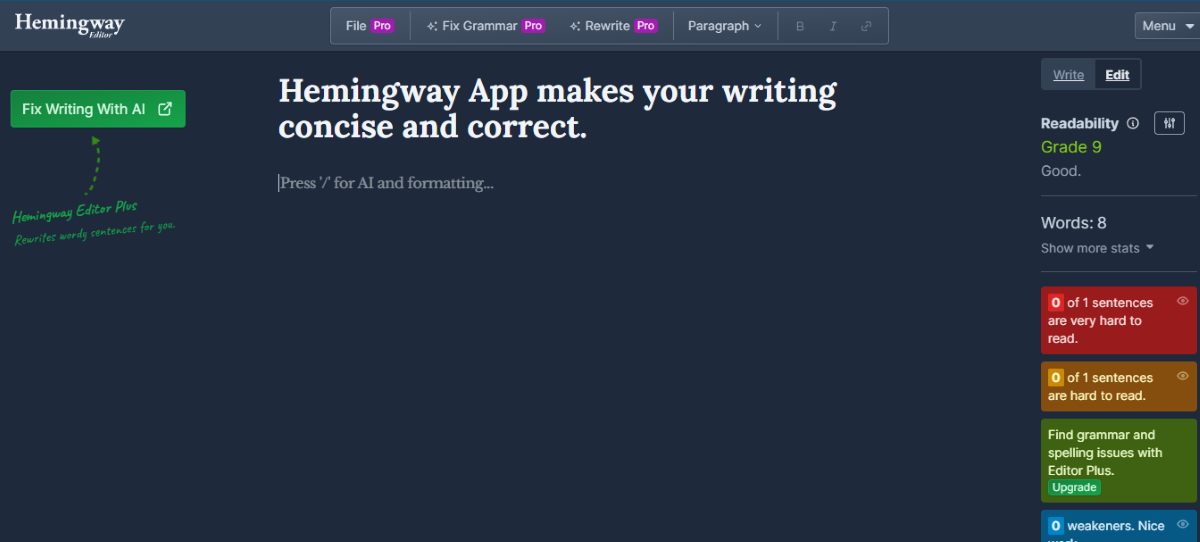Toggle visibility of very hard sentences highlight
This screenshot has height=542, width=1200.
(x=1183, y=301)
